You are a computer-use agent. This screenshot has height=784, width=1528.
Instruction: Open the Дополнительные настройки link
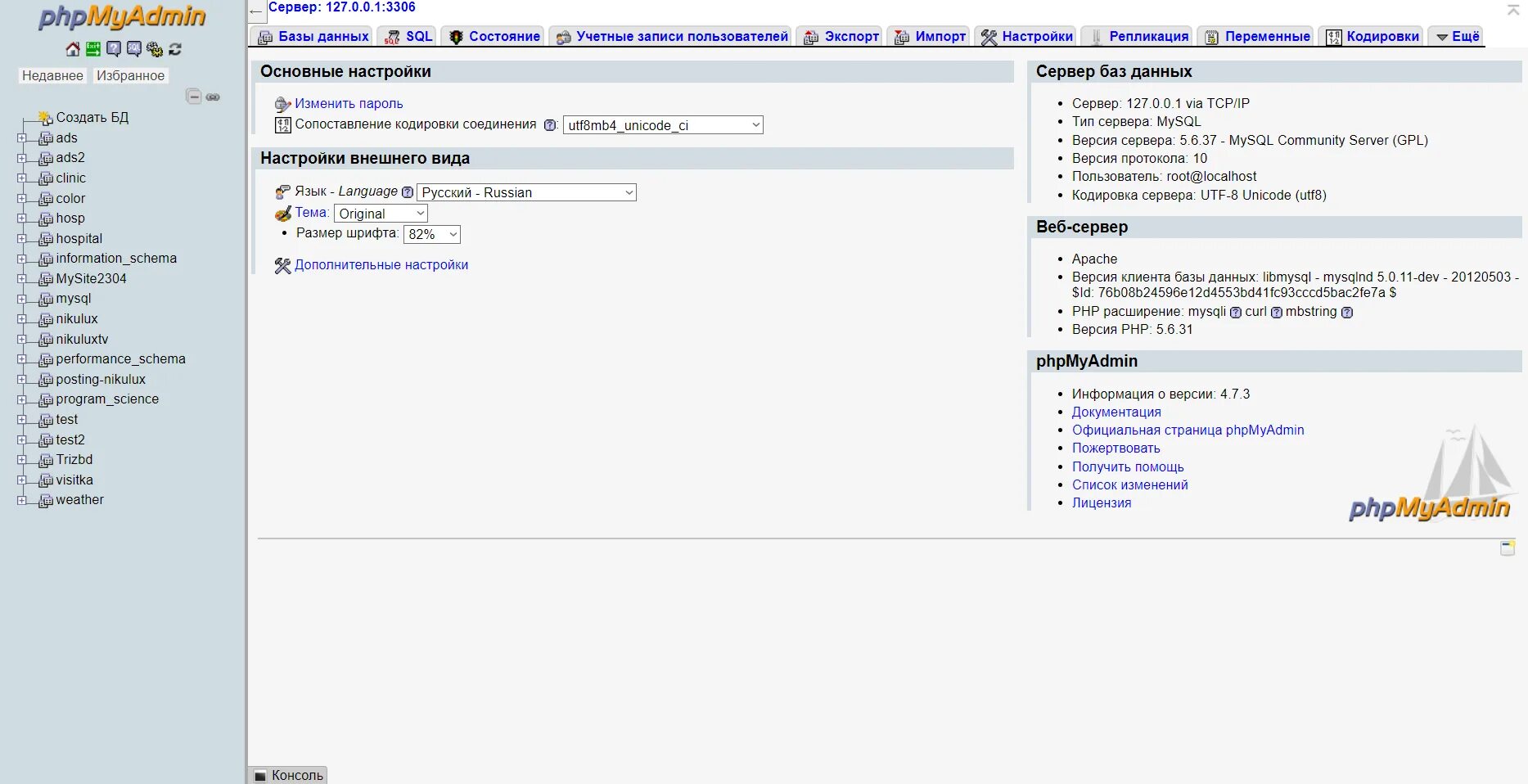[381, 265]
